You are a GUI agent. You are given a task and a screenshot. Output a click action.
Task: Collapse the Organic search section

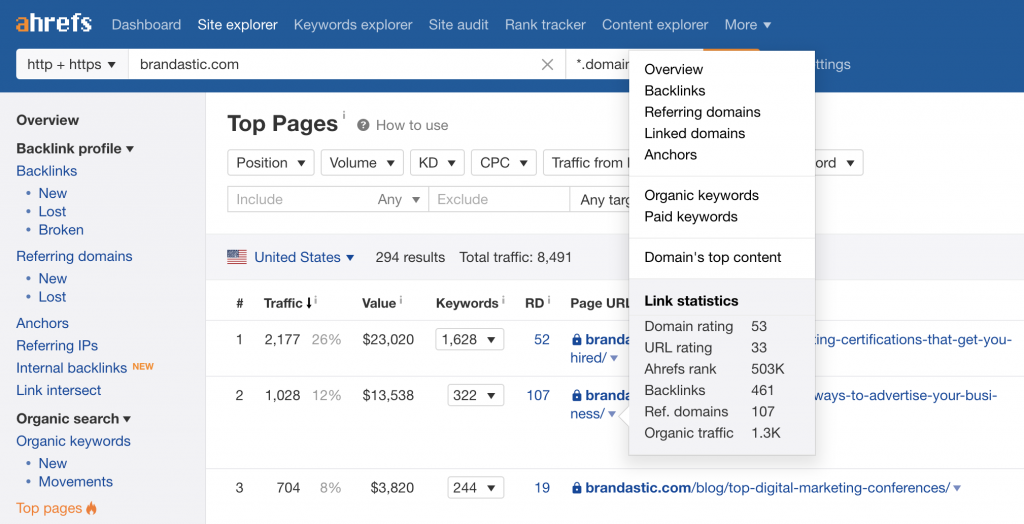[x=73, y=418]
